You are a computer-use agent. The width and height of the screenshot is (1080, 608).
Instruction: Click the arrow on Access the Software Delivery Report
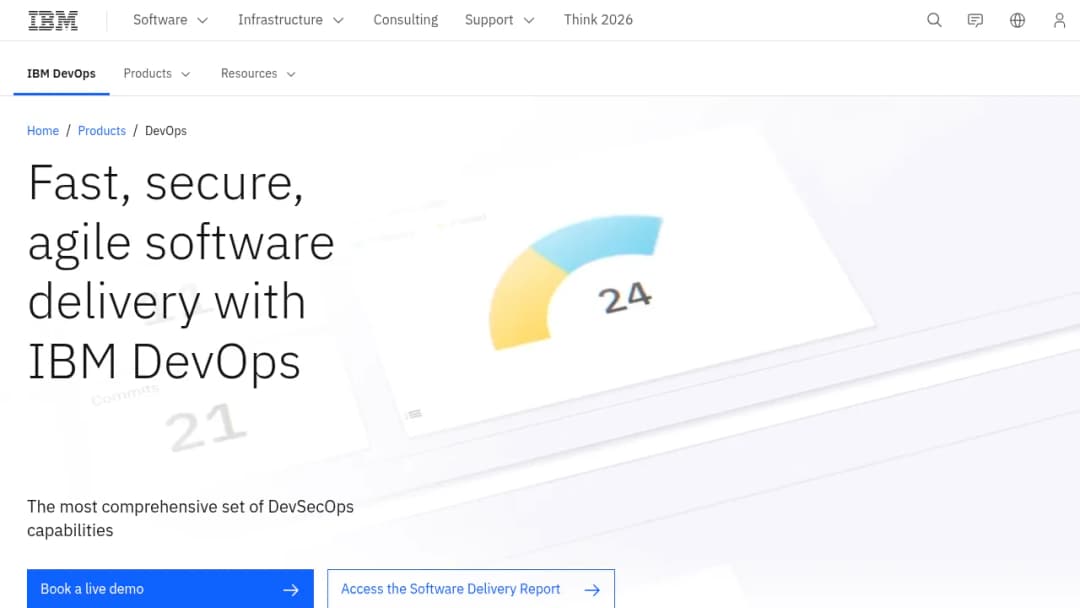tap(592, 590)
